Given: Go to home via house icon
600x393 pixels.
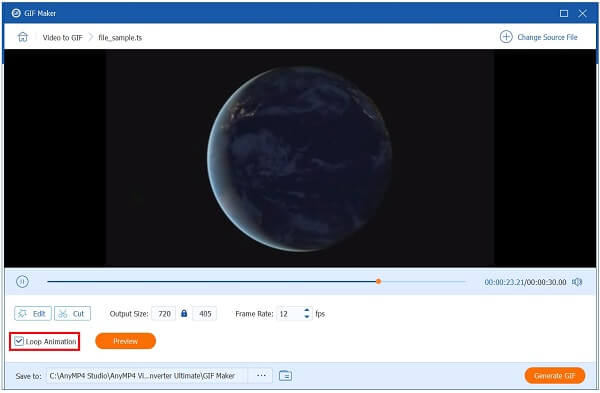Looking at the screenshot, I should [x=23, y=37].
